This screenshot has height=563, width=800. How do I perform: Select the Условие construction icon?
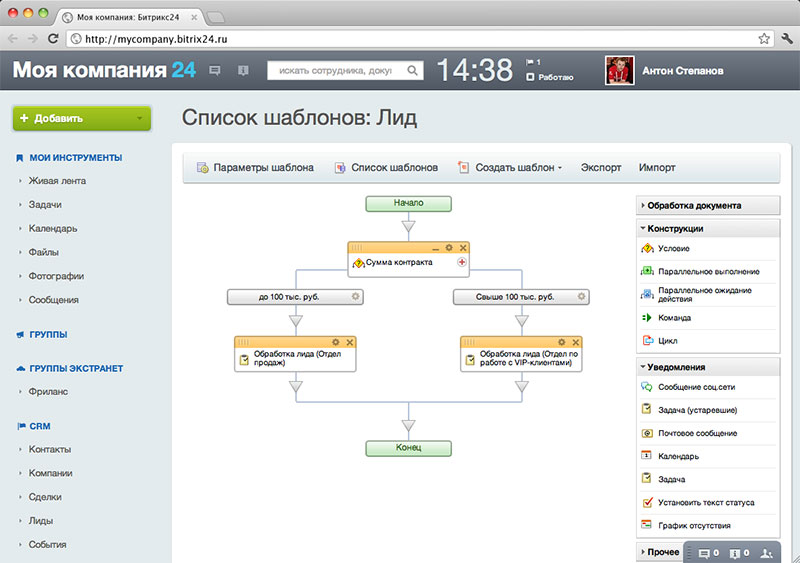(647, 249)
